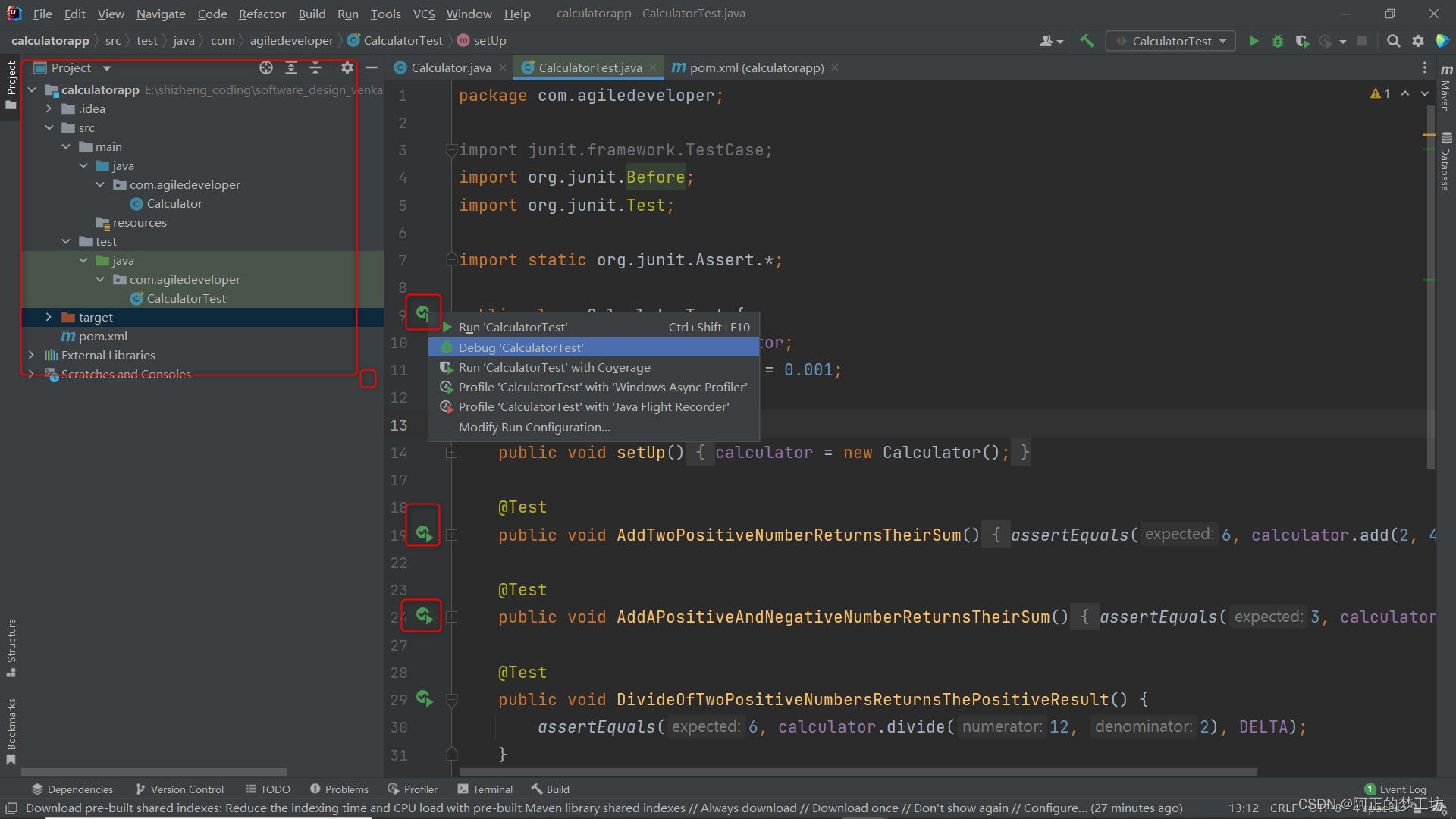Open Search Everywhere with the magnifier icon
The height and width of the screenshot is (819, 1456).
point(1394,41)
